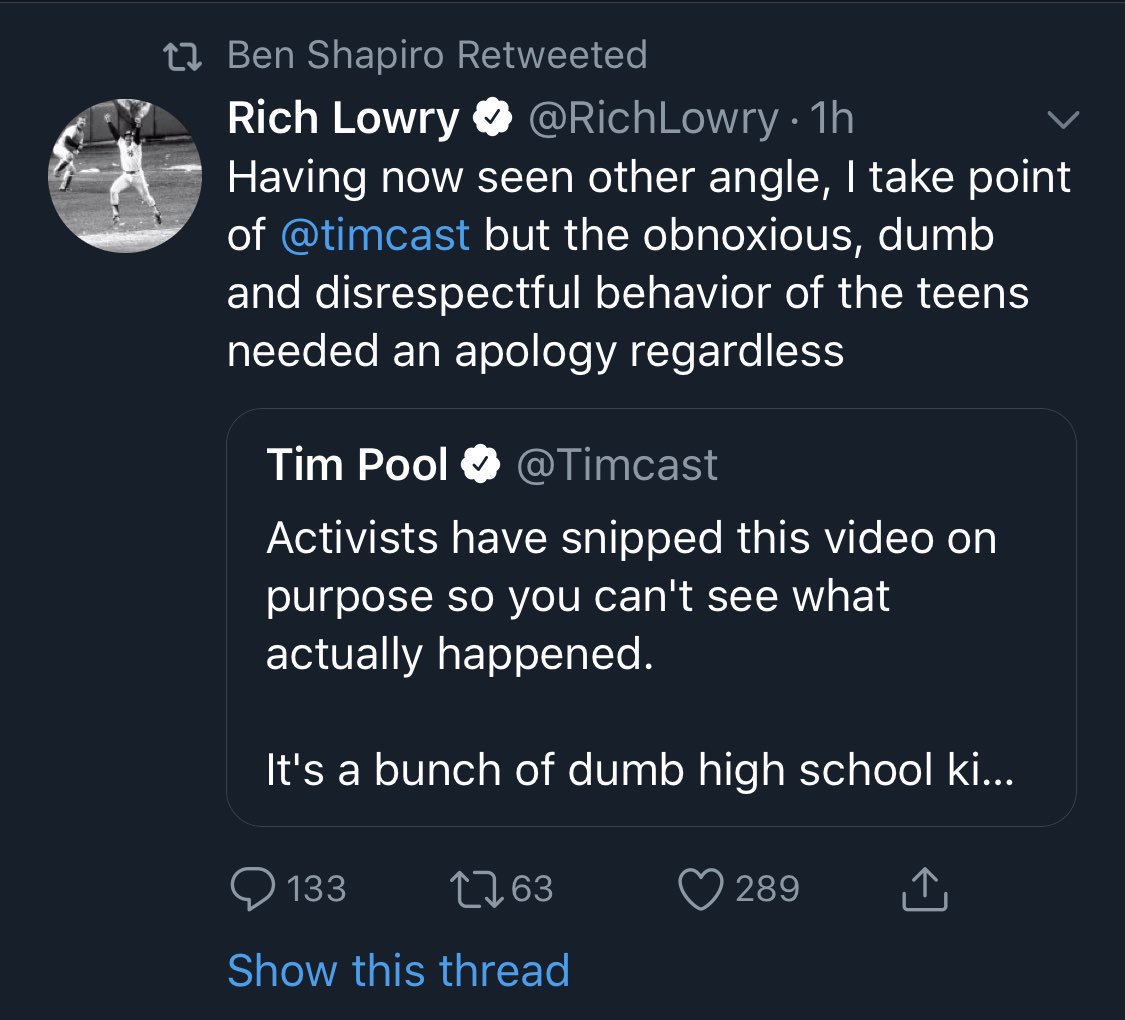The image size is (1125, 1020).
Task: Click the small retweet icon above the tweet
Action: (182, 57)
